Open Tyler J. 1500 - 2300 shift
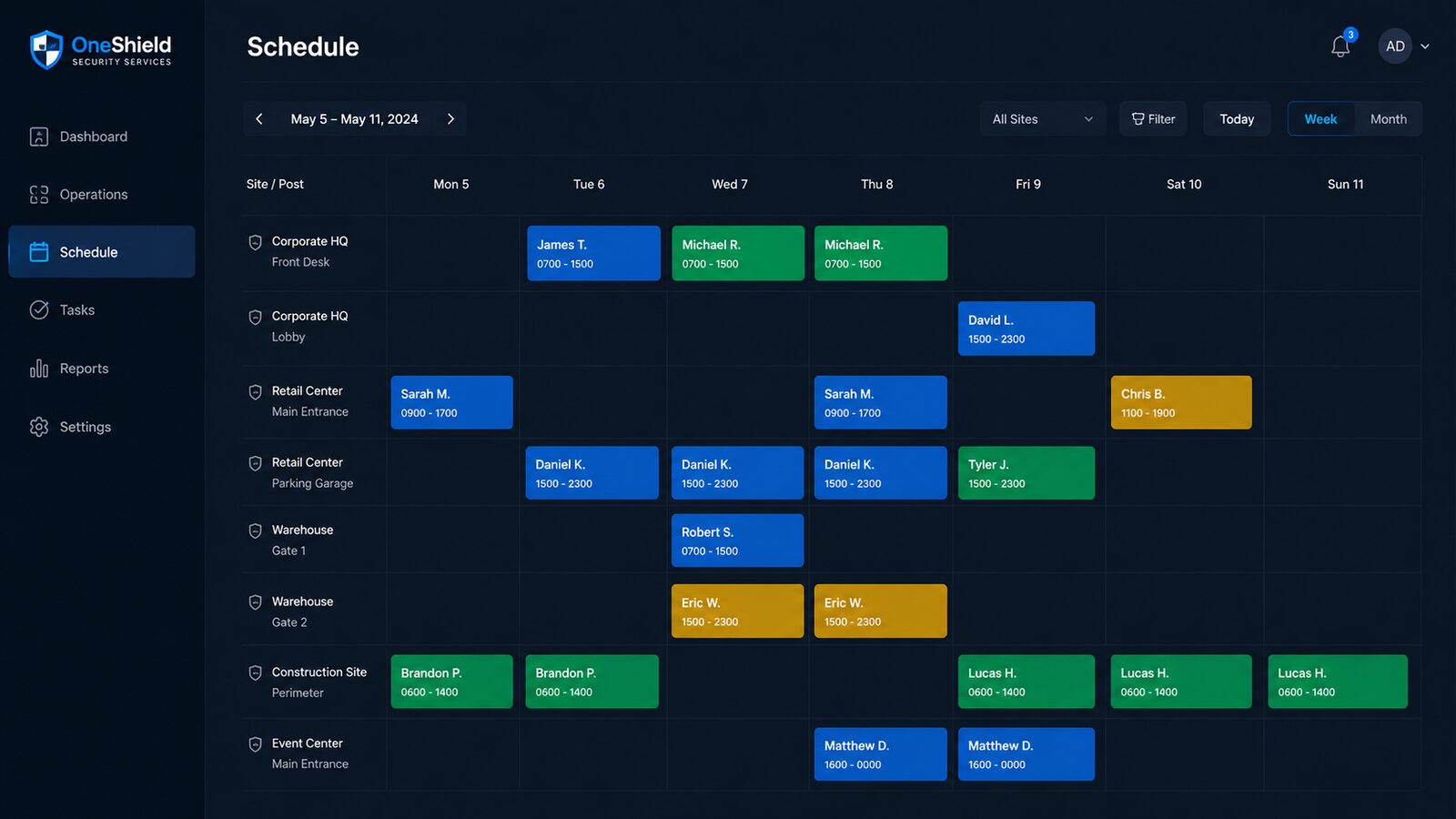Screen dimensions: 1456x819 1026,472
